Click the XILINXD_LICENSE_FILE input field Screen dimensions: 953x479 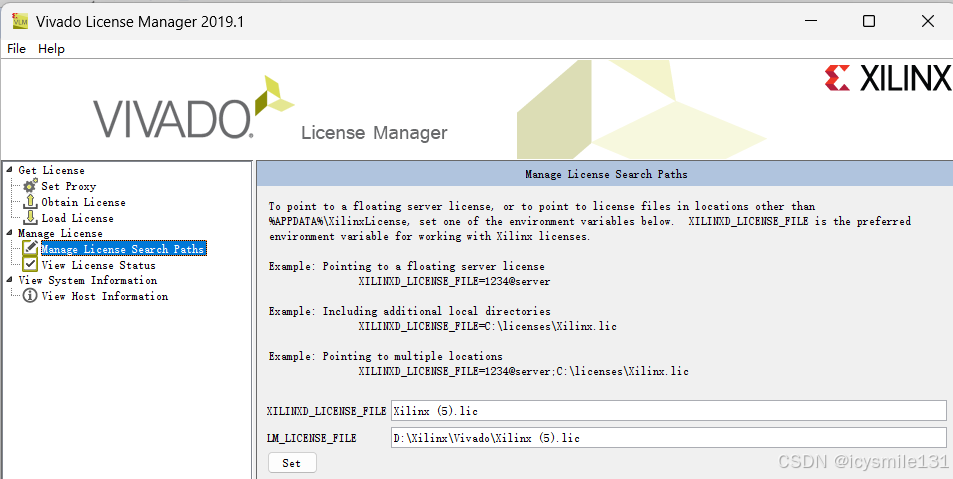[669, 410]
